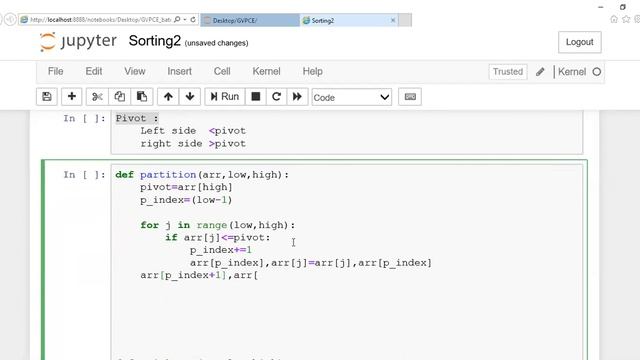Open cell type dropdown showing Code
640x360 pixels.
coord(351,97)
